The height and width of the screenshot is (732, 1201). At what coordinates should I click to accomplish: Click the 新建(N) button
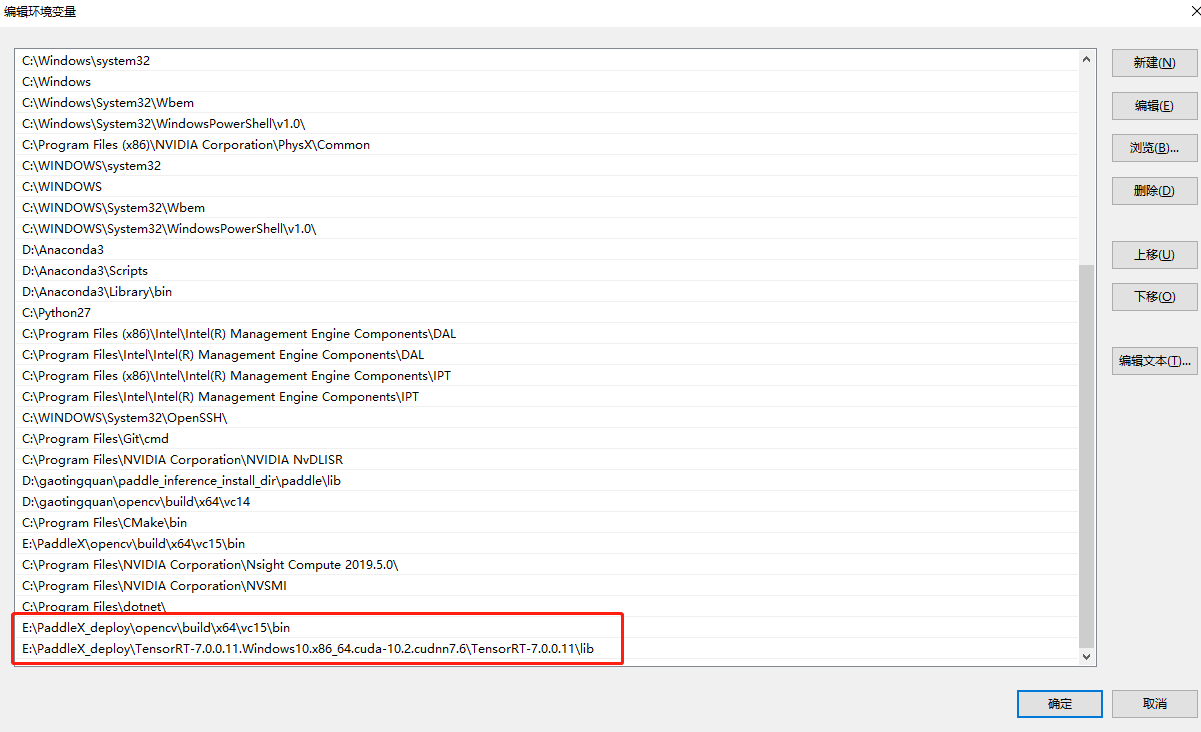[1153, 63]
